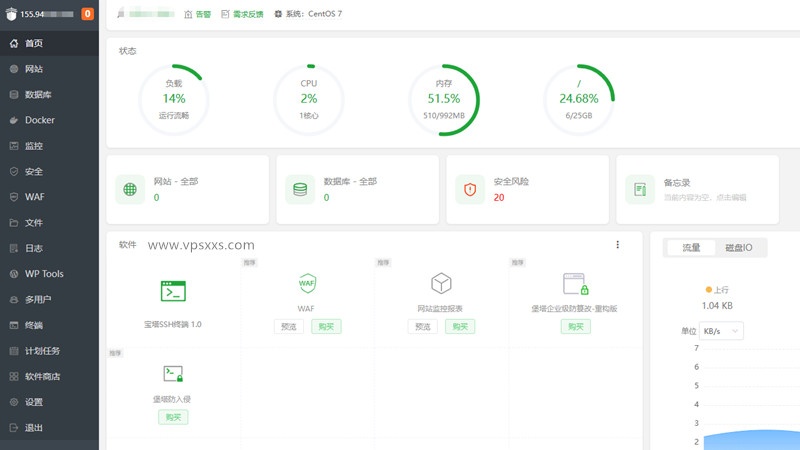Click the green database icon on 数据库 card
This screenshot has width=800, height=450.
click(300, 189)
